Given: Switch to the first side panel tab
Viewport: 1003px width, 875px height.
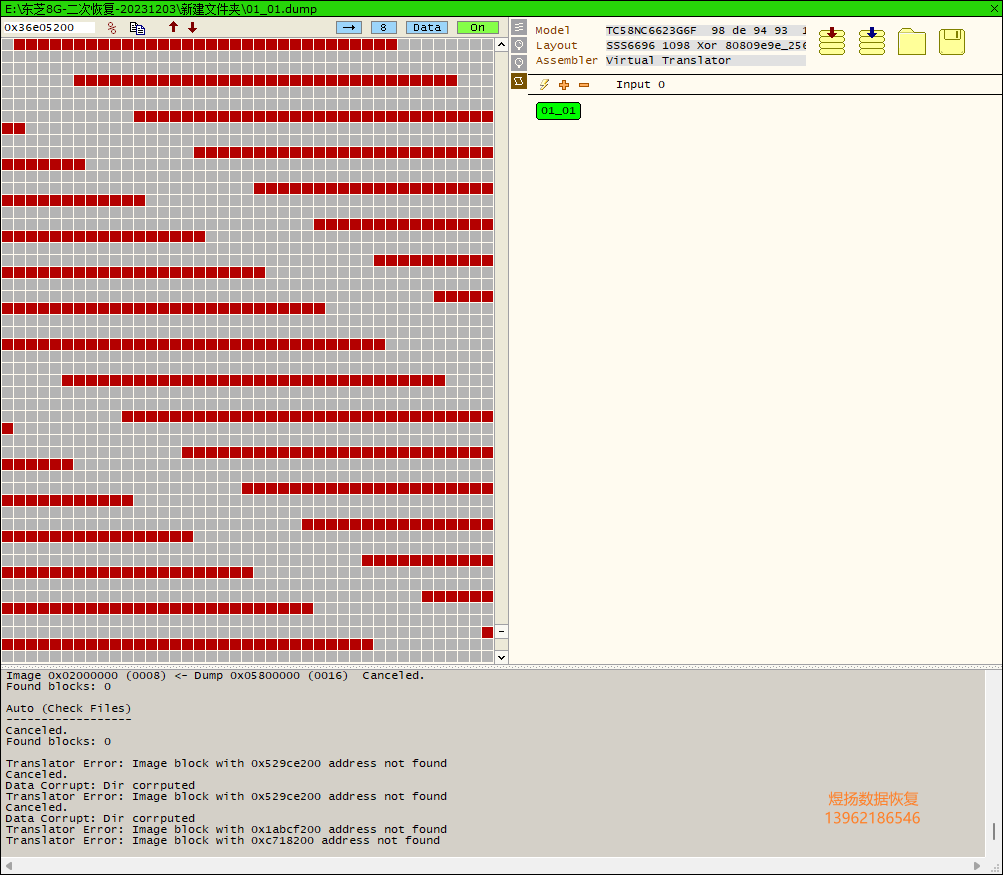Looking at the screenshot, I should tap(519, 27).
